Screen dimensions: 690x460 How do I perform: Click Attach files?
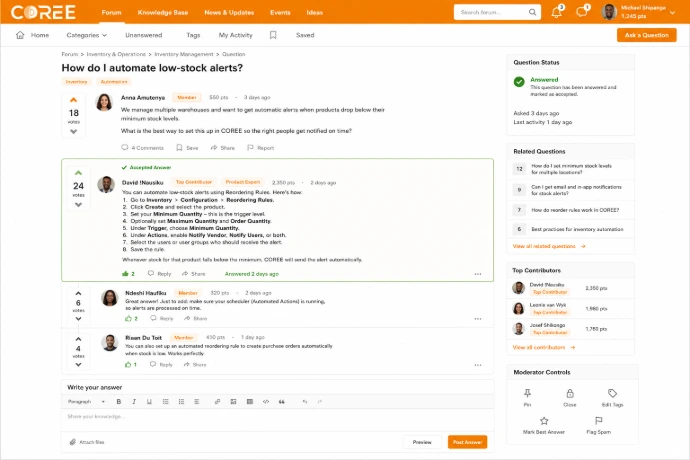coord(87,442)
